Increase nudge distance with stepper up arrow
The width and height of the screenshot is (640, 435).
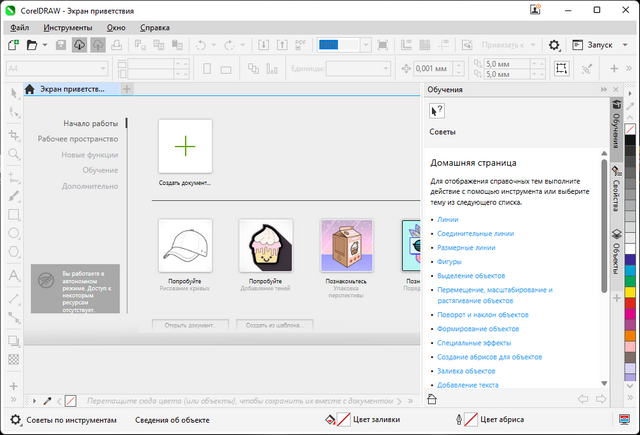[459, 65]
